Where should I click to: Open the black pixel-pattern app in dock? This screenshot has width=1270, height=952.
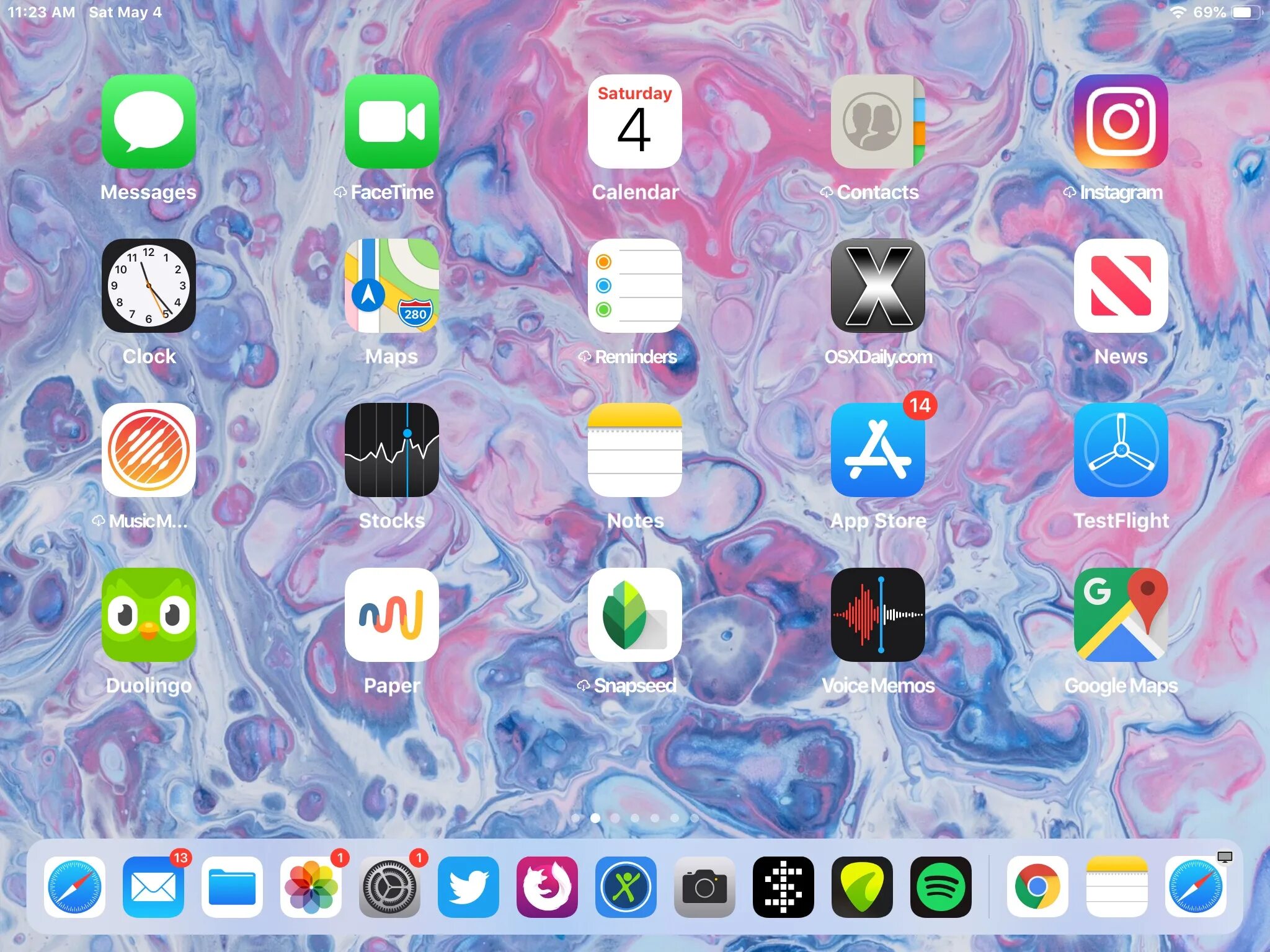point(783,887)
